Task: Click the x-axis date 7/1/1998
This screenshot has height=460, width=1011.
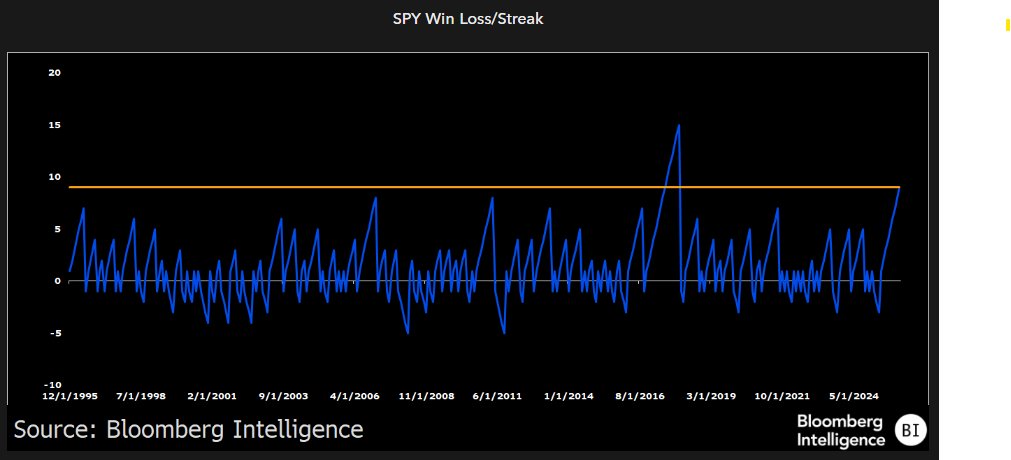Action: (x=141, y=396)
